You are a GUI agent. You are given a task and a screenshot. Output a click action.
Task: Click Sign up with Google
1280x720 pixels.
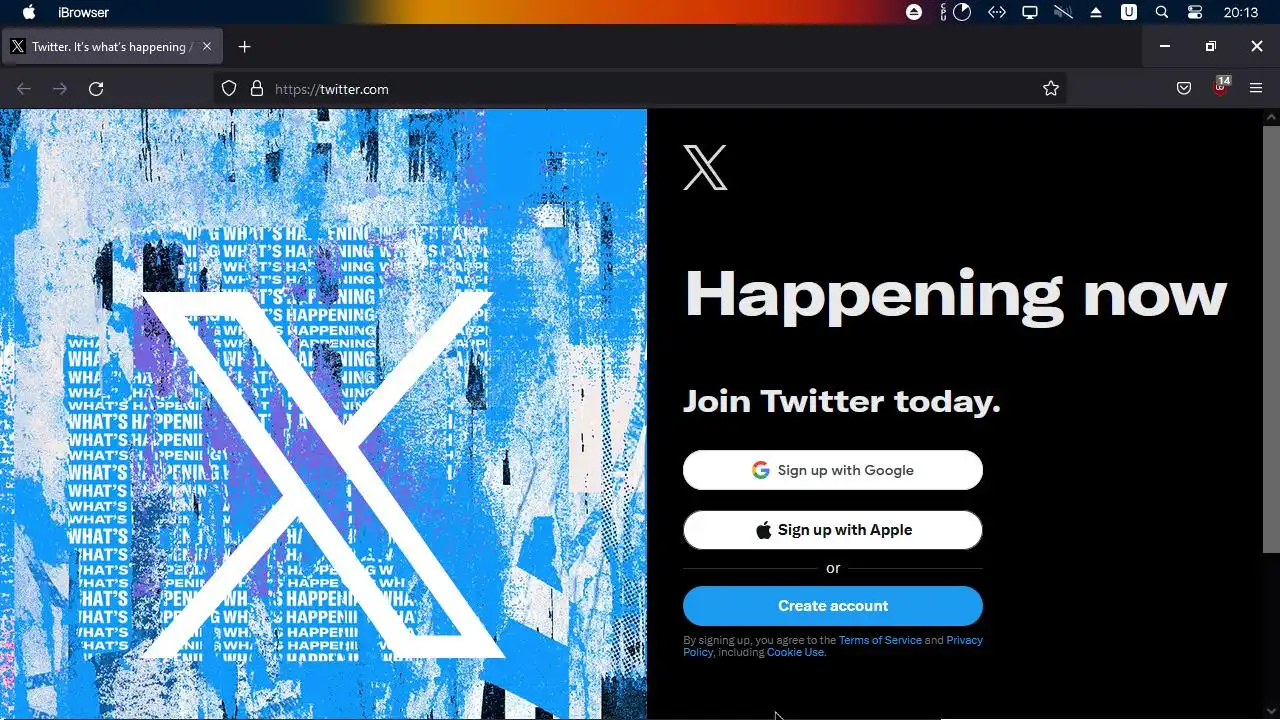[833, 470]
